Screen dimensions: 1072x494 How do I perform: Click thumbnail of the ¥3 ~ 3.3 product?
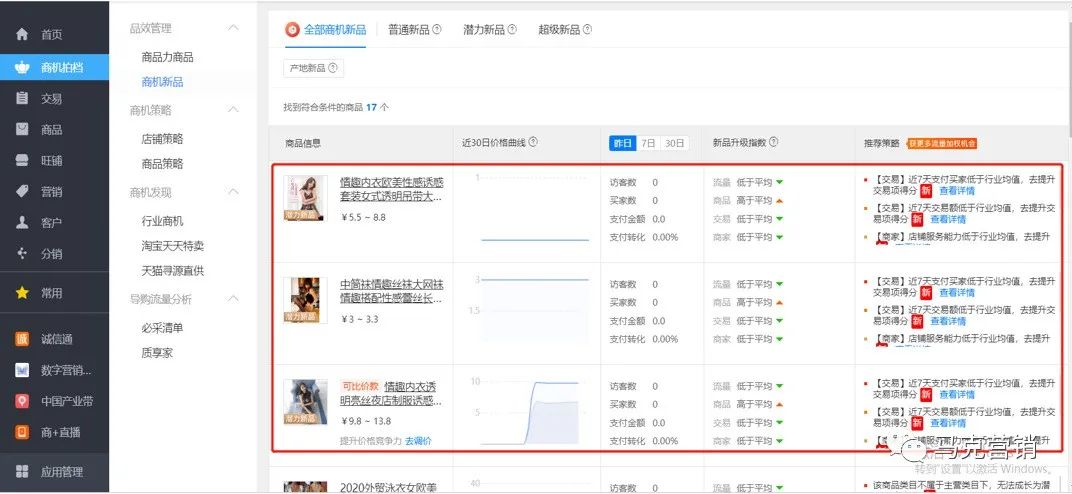coord(306,300)
